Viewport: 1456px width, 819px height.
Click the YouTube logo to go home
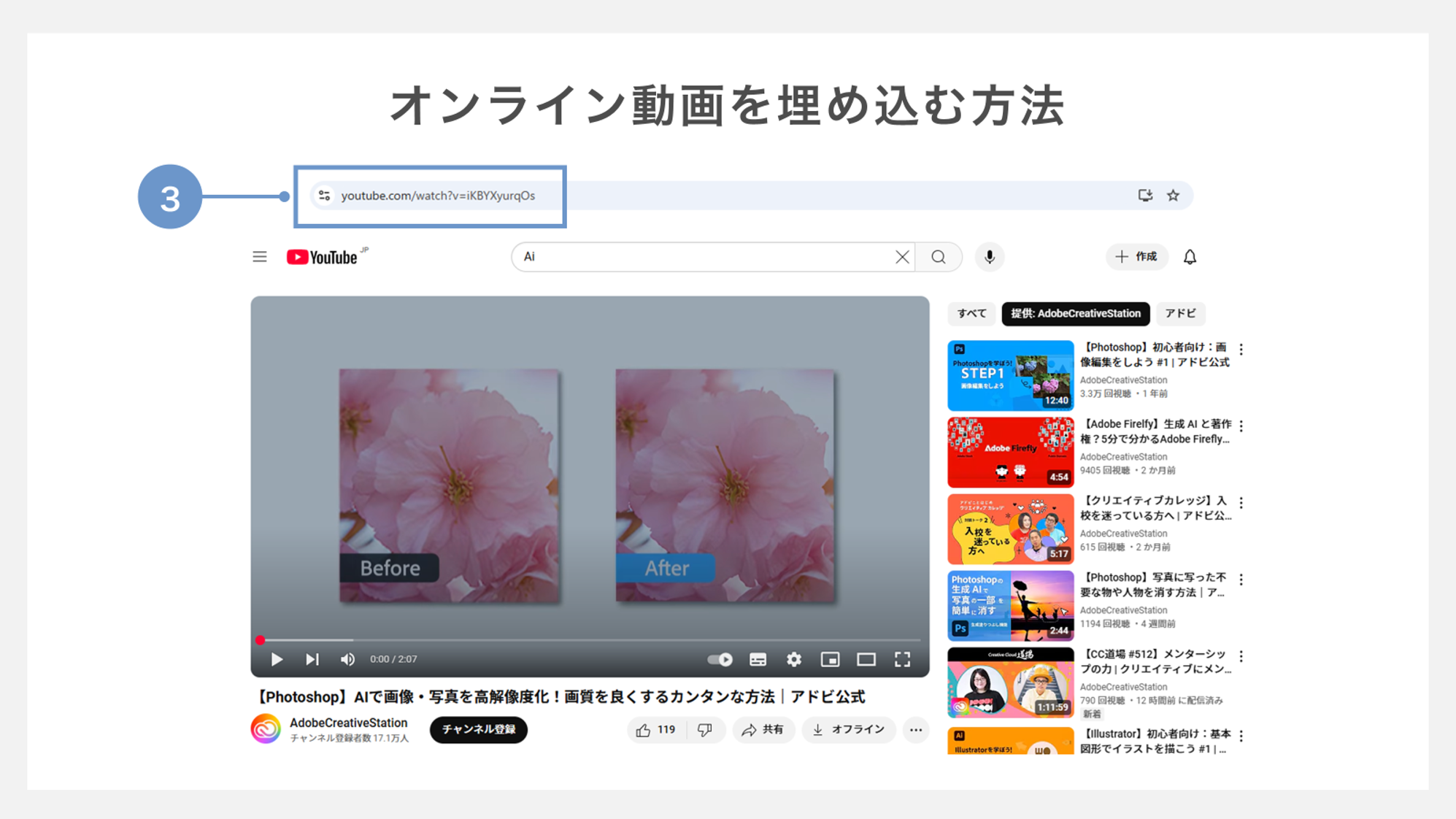click(322, 257)
